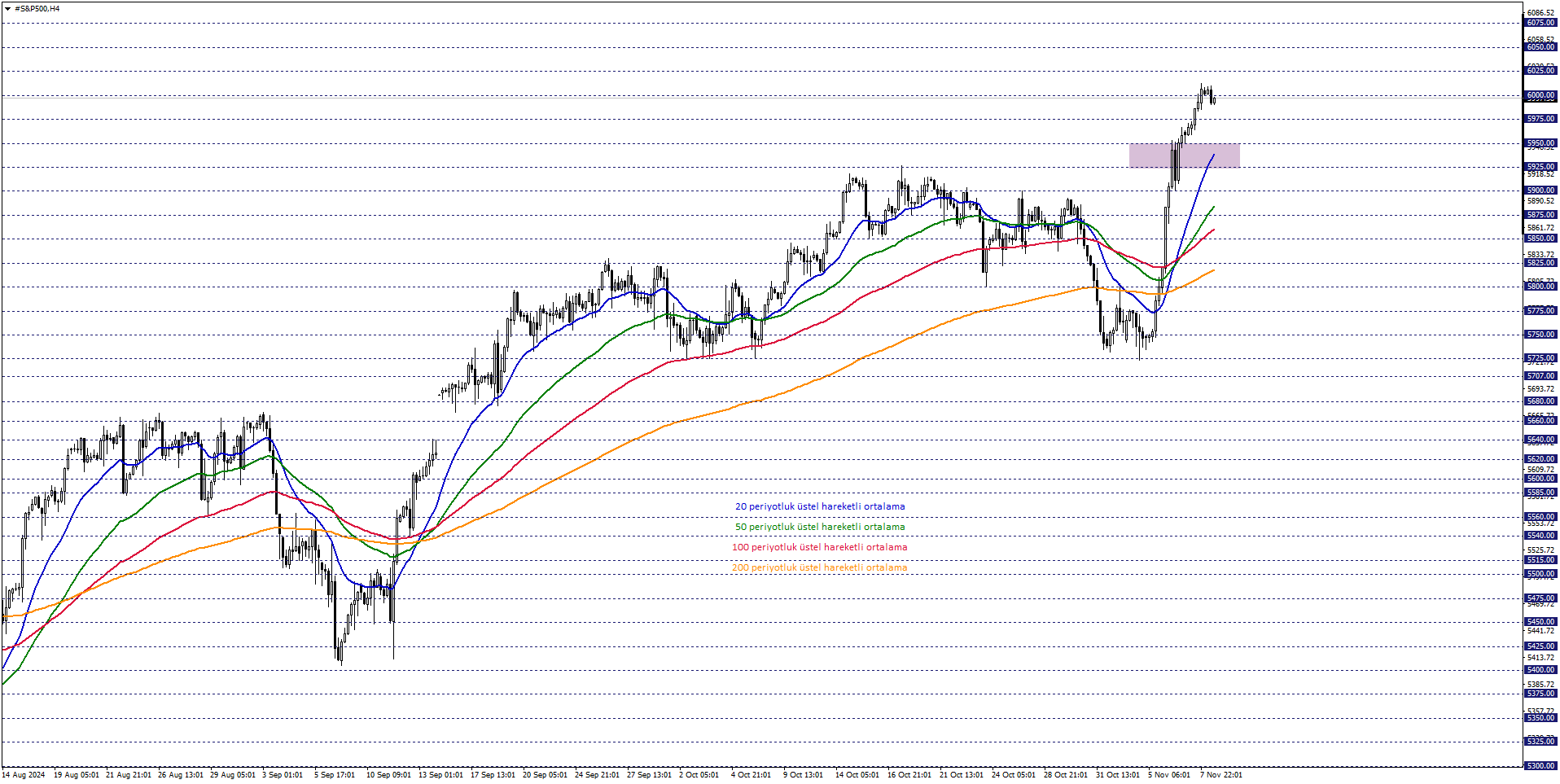Viewport: 1560px width, 784px height.
Task: Click the triangle arrow beside #S&P500,H4
Action: [x=7, y=9]
